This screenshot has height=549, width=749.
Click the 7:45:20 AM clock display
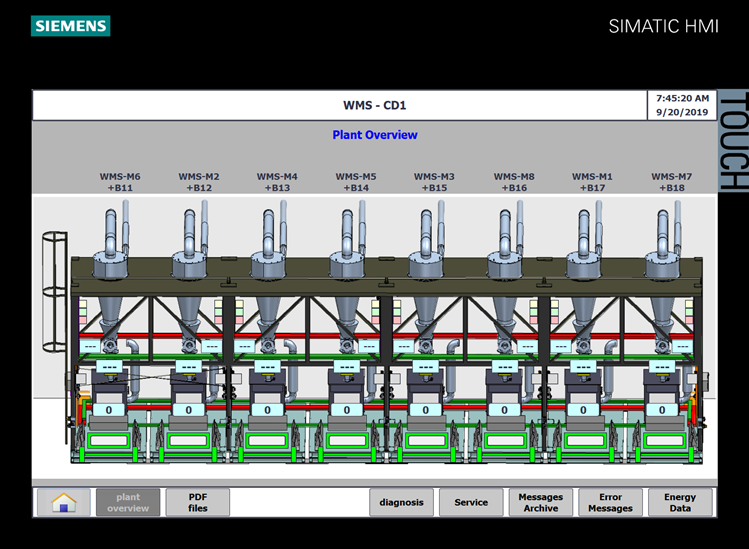pyautogui.click(x=682, y=98)
